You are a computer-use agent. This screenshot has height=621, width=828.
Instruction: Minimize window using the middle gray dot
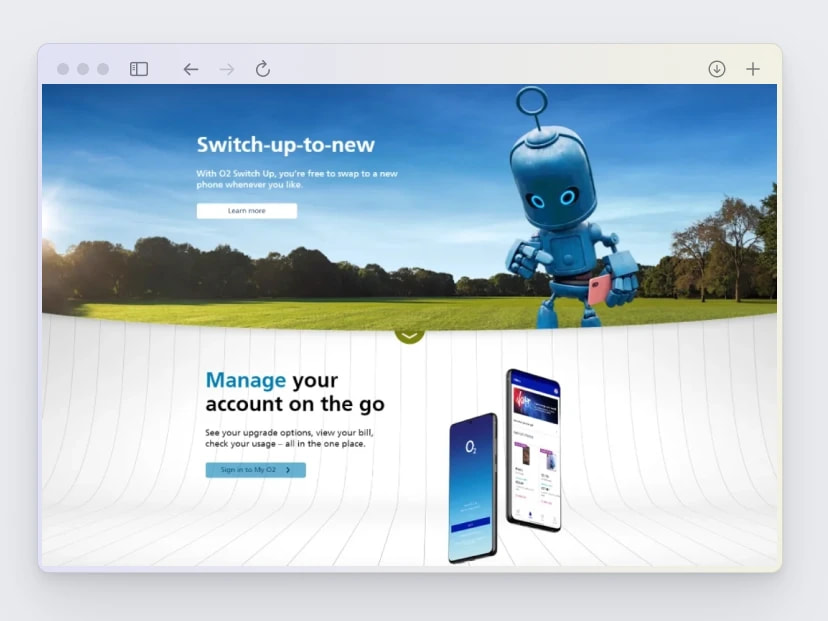point(83,69)
